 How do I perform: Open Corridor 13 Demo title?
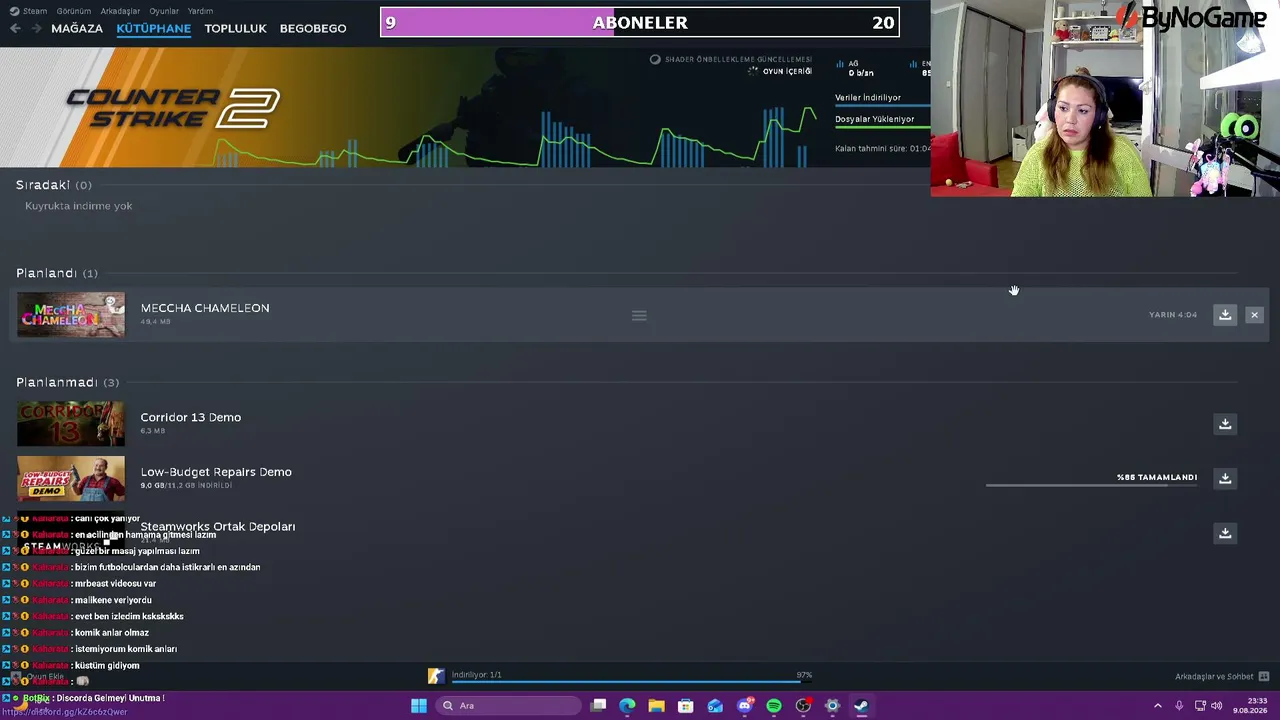point(191,417)
